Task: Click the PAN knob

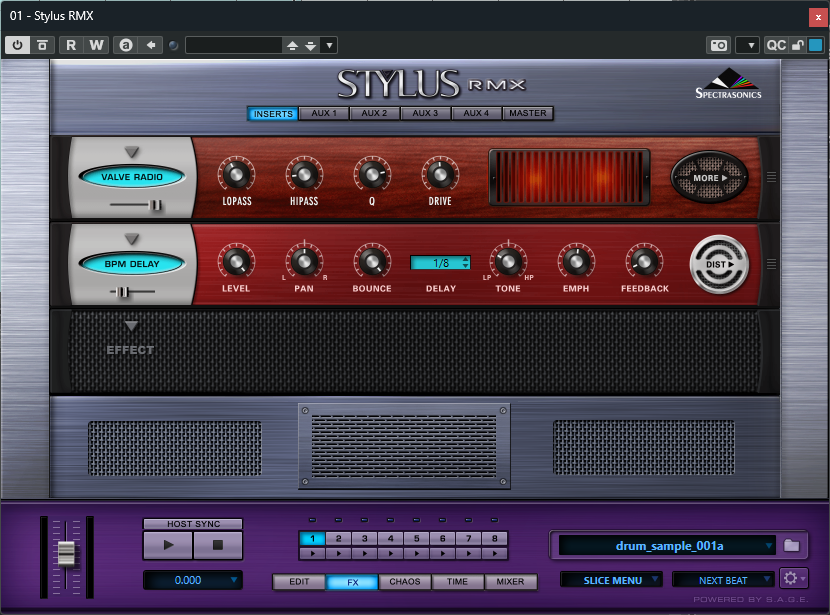Action: 304,261
